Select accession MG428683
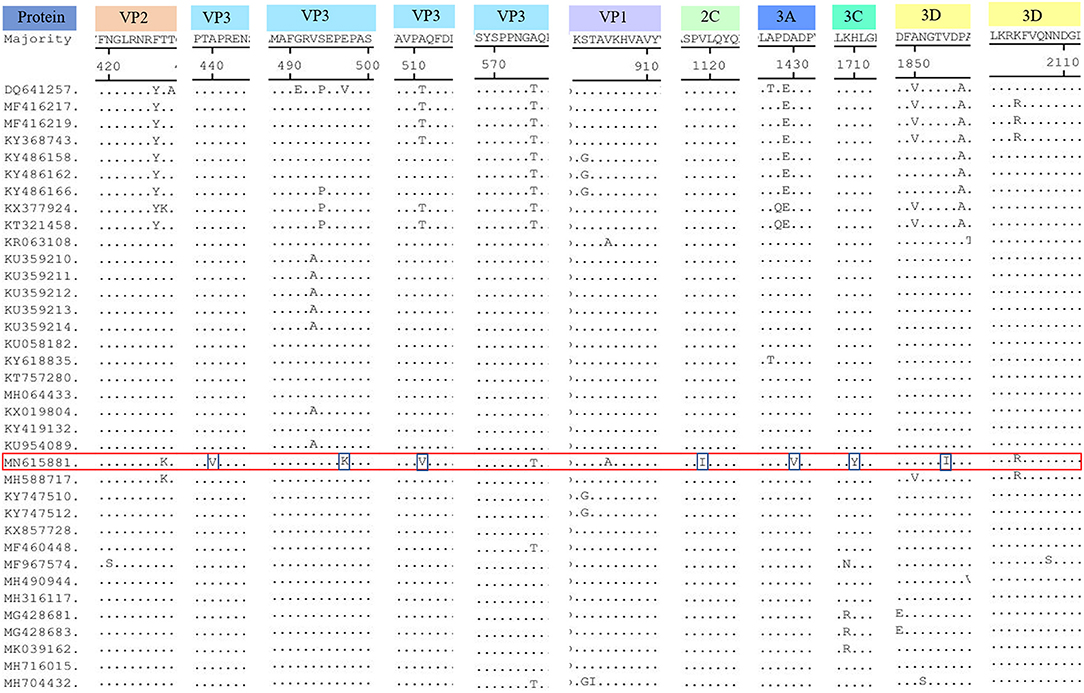 [41, 632]
